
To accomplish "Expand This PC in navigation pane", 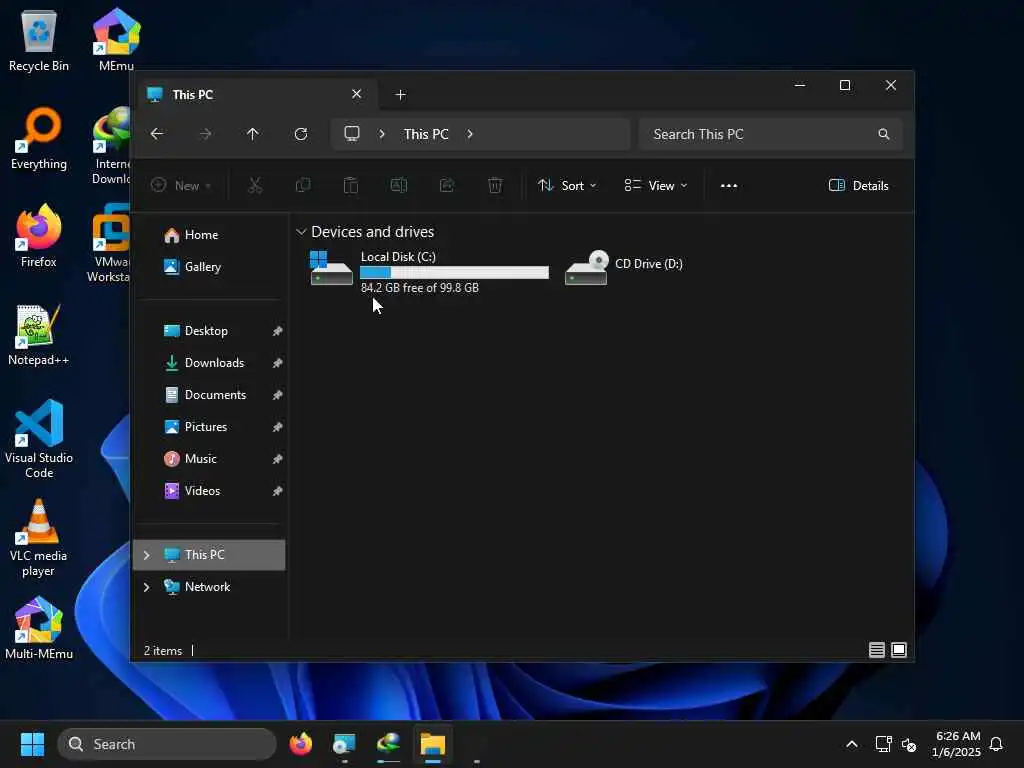I will coord(146,555).
